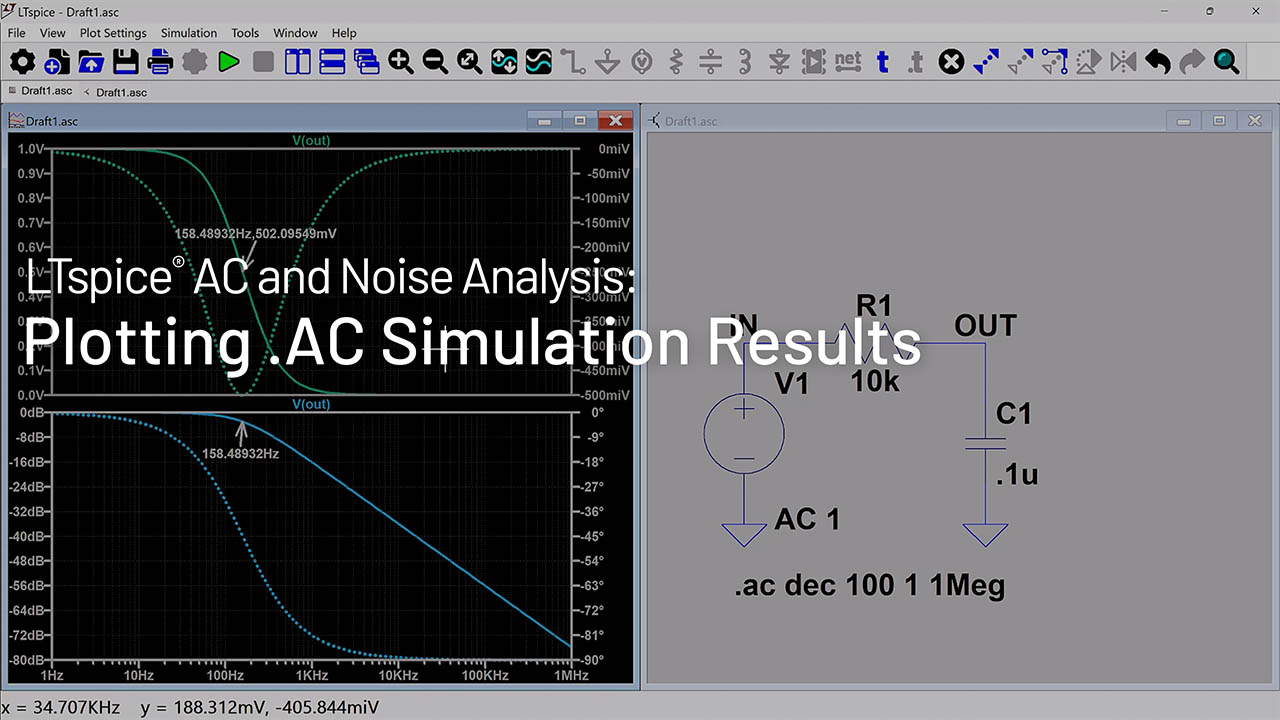Create a new schematic with the toolbar icon

click(57, 62)
